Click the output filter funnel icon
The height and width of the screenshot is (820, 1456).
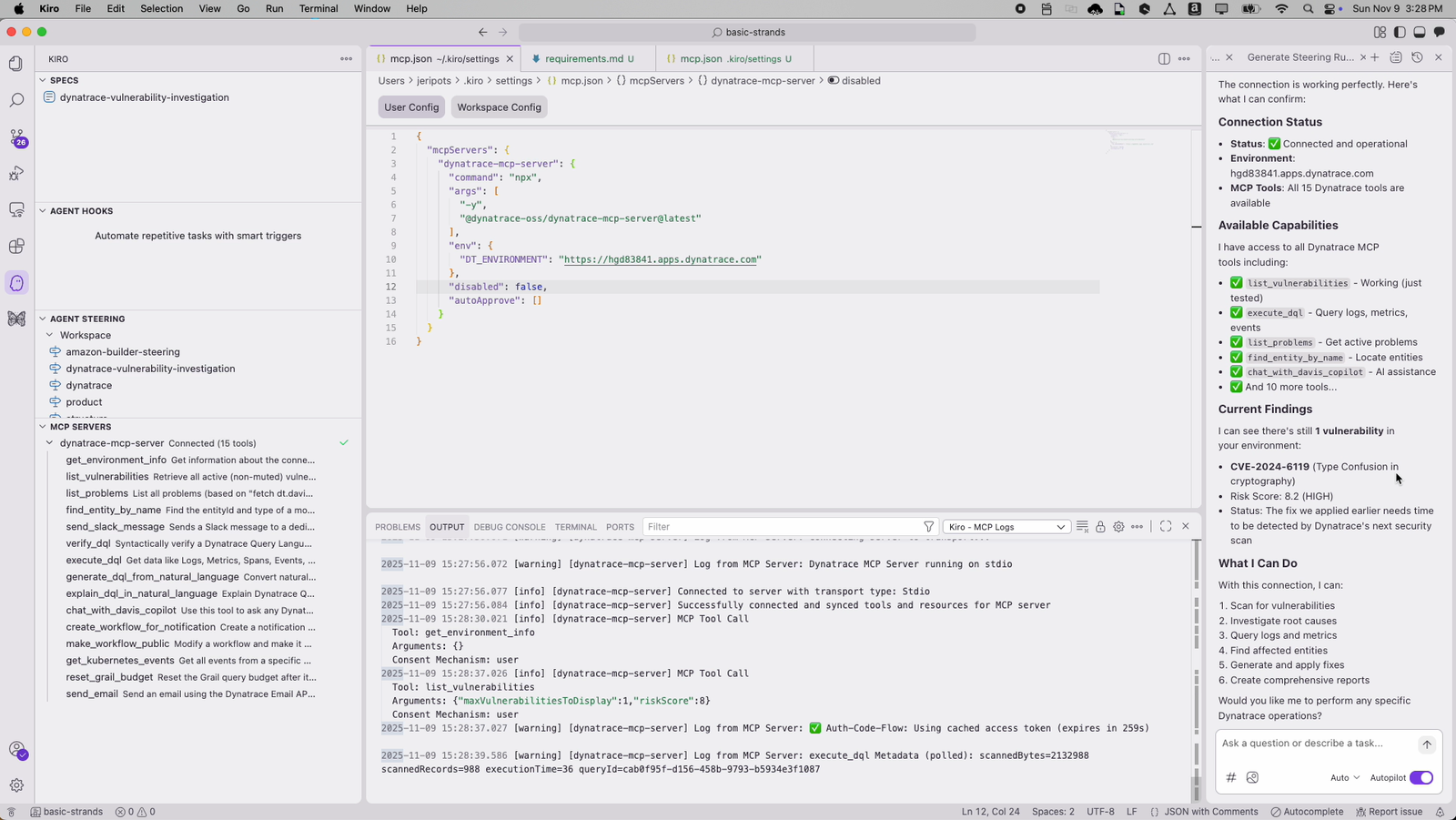click(x=928, y=527)
